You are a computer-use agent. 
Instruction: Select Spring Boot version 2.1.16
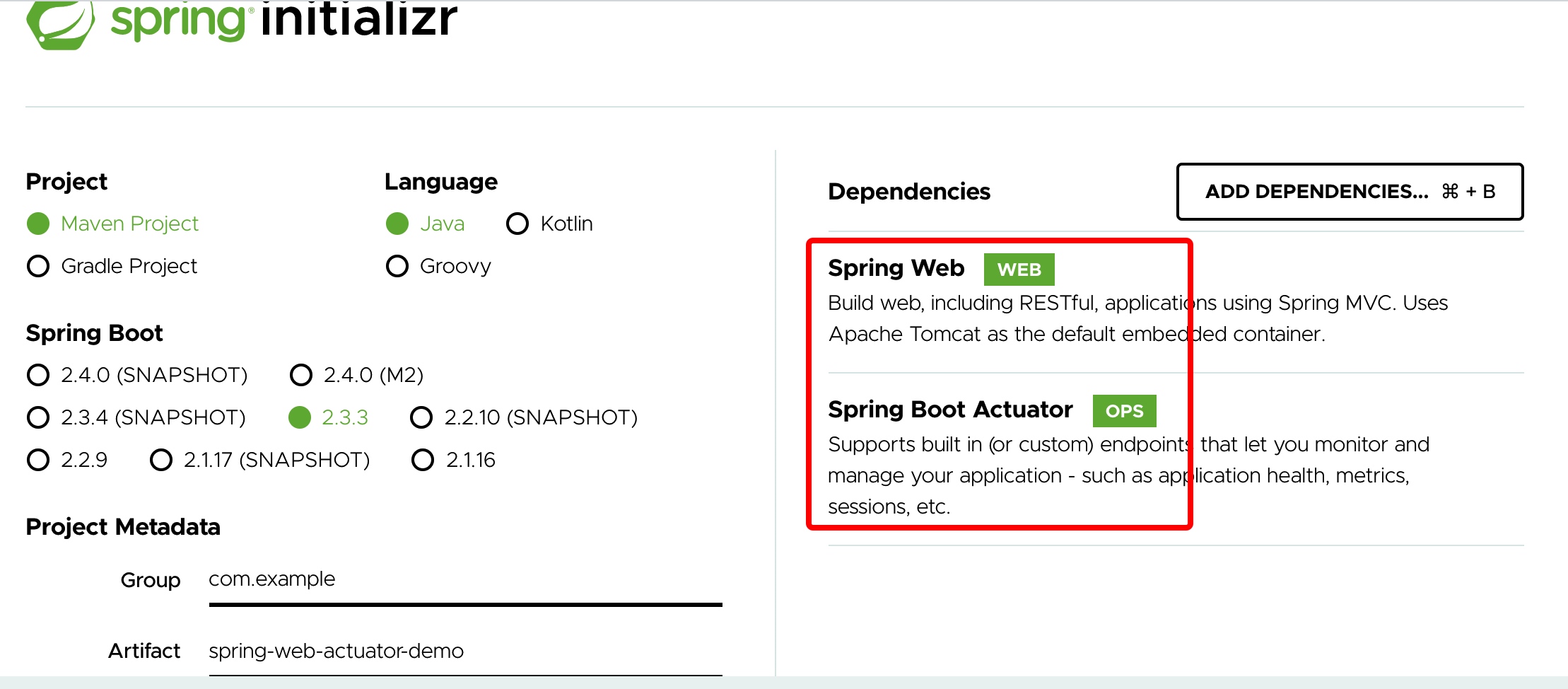point(454,460)
